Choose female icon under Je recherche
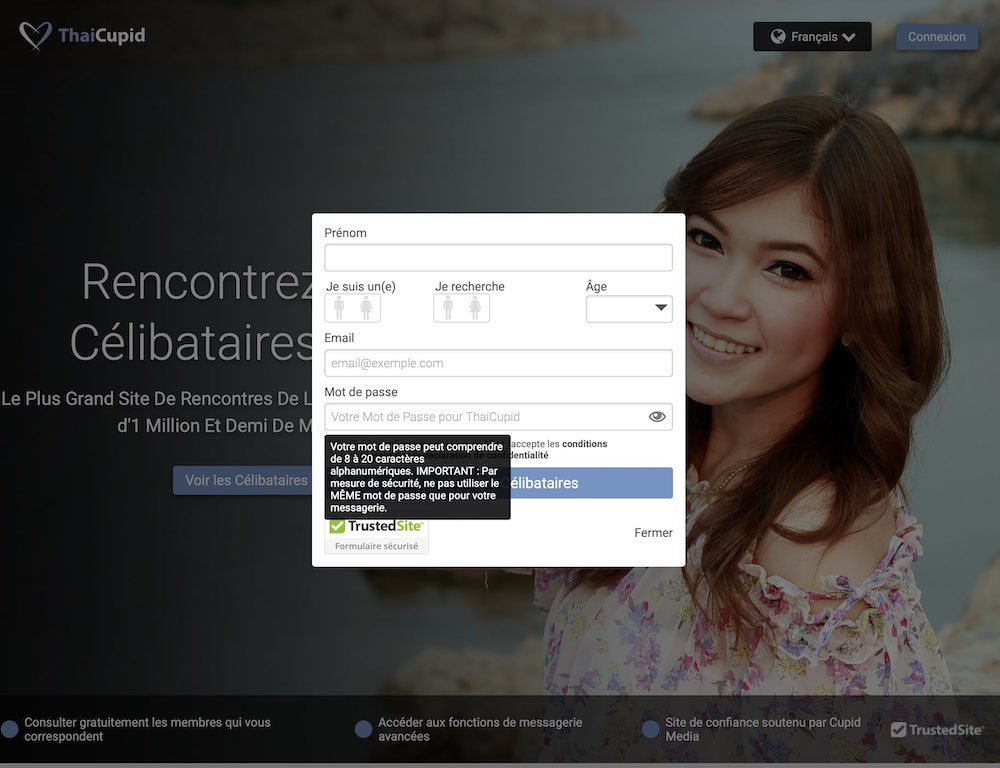Screen dimensions: 1000x768 point(475,308)
